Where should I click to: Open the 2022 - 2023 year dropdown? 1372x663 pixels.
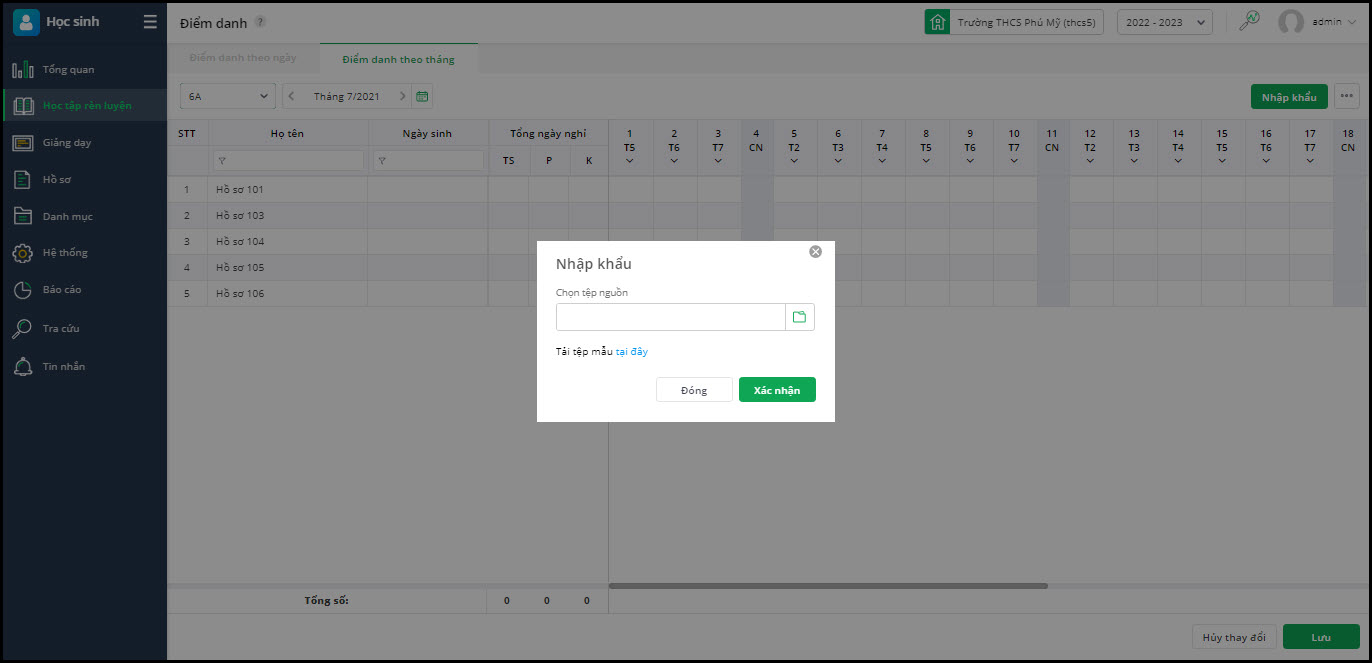coord(1164,22)
